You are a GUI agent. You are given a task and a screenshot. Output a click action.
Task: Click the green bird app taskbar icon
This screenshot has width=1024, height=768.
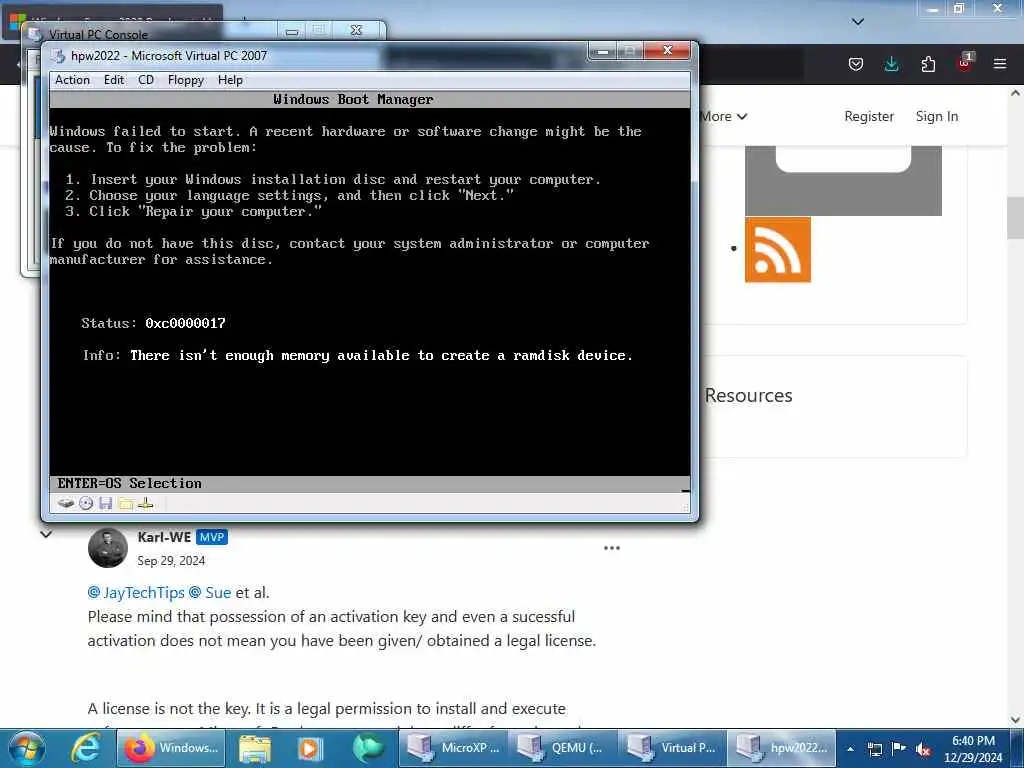[x=368, y=748]
